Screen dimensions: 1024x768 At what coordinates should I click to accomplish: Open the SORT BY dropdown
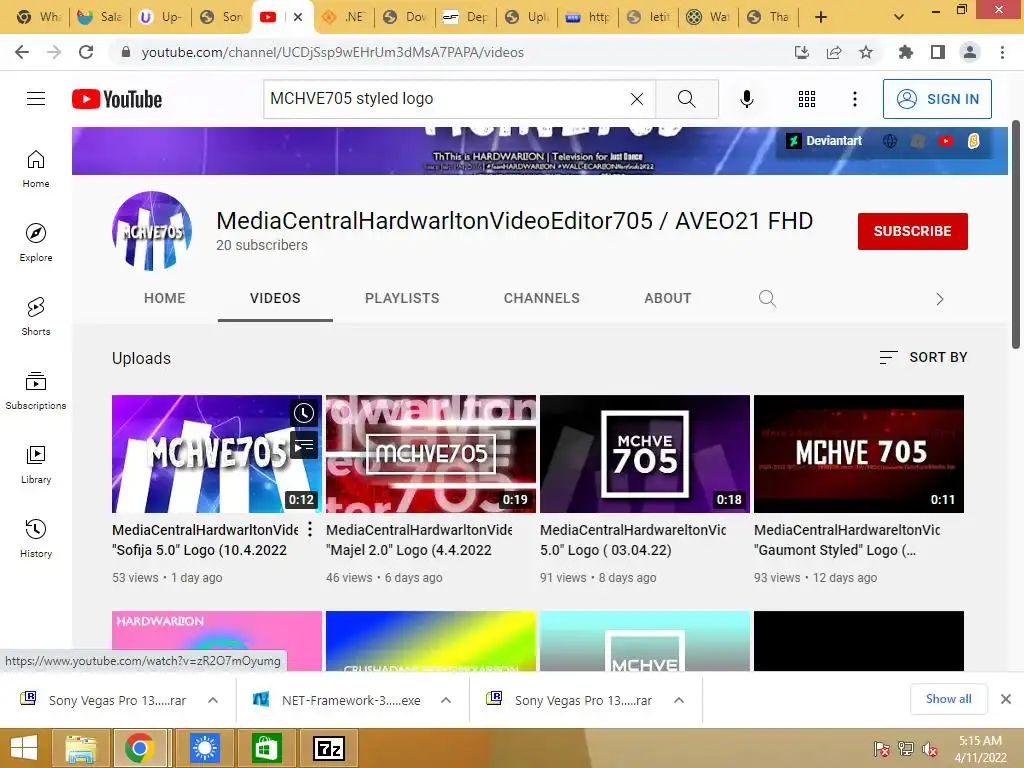tap(923, 357)
